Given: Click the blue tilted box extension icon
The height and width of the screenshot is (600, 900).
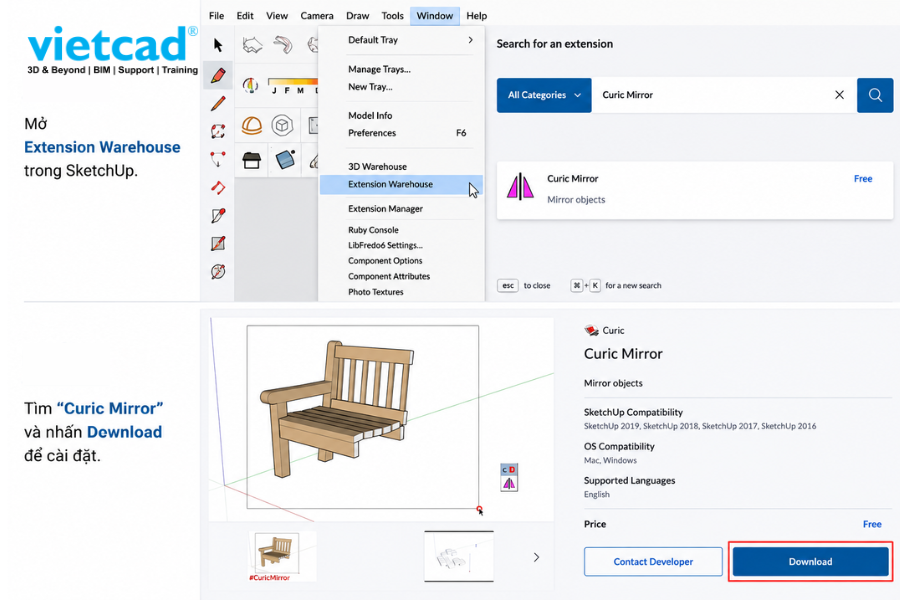Looking at the screenshot, I should [285, 160].
